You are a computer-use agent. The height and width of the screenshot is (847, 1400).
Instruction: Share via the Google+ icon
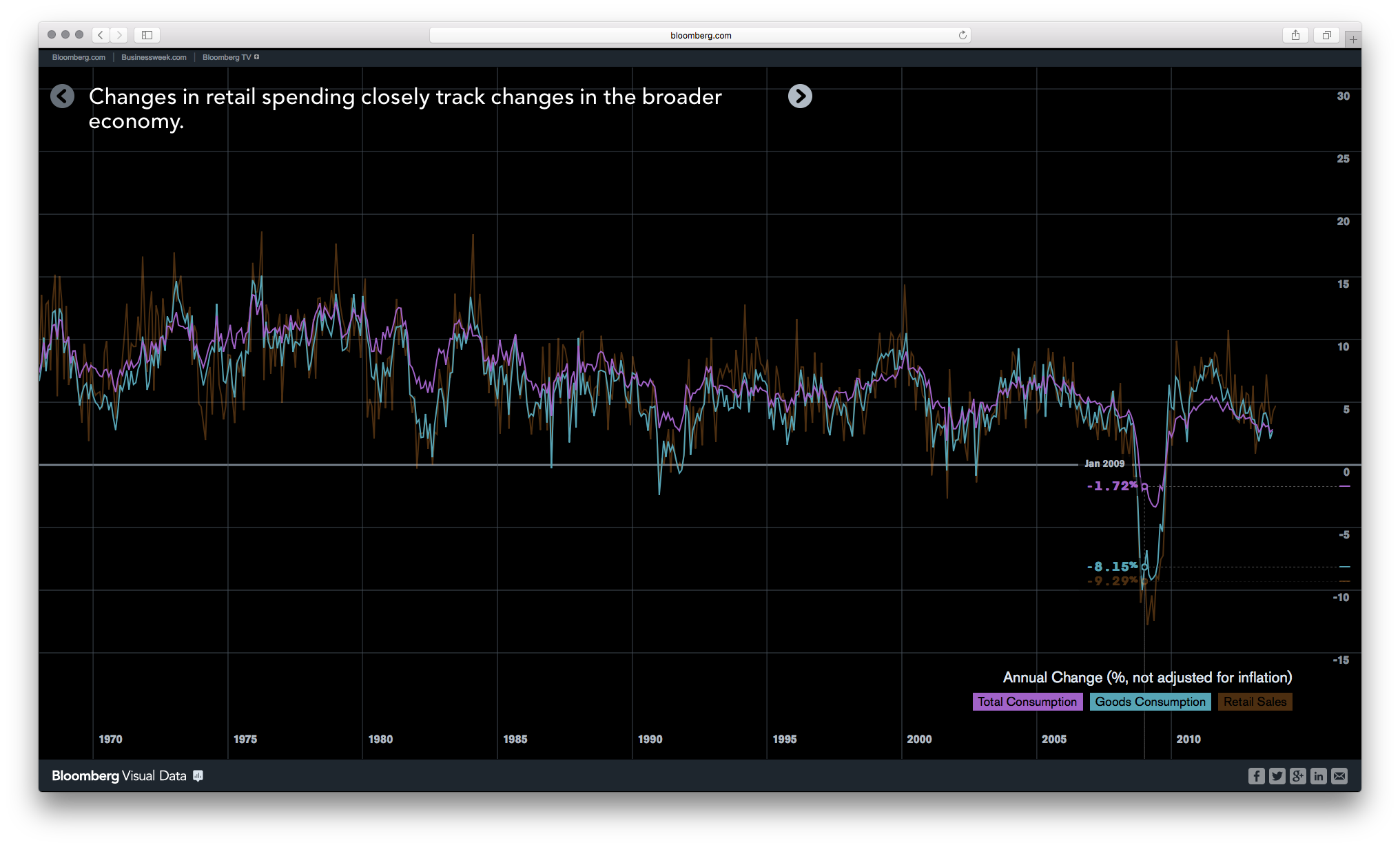(1297, 776)
